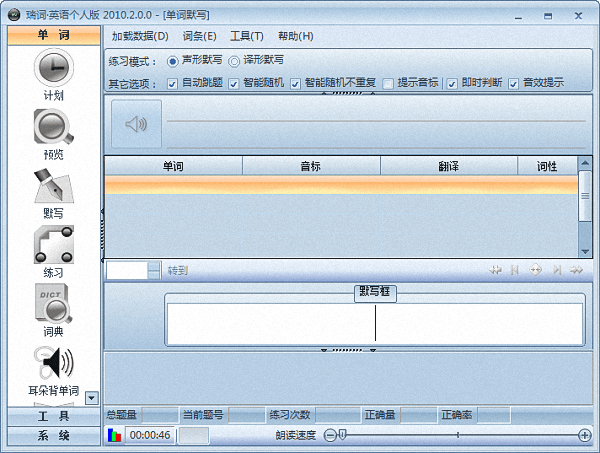Select the 默写 (Dictation) pen icon
Screen dimensions: 600x453
(53, 185)
